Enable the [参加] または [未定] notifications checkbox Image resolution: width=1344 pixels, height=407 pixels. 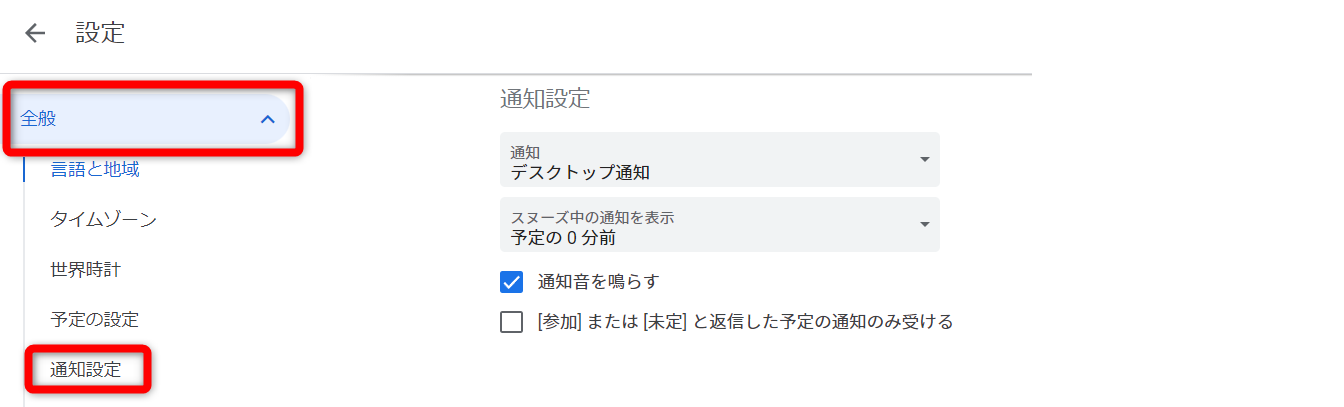pyautogui.click(x=512, y=322)
